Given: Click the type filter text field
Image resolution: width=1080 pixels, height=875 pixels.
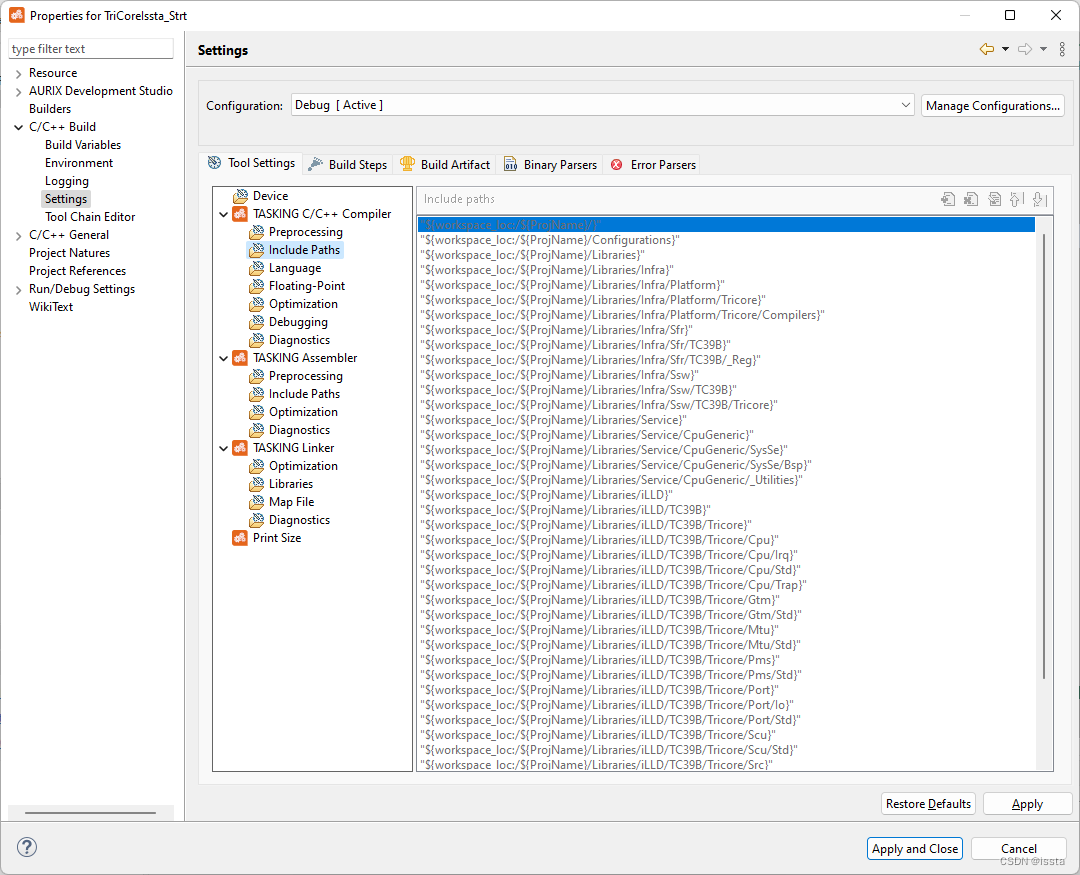Looking at the screenshot, I should coord(90,48).
